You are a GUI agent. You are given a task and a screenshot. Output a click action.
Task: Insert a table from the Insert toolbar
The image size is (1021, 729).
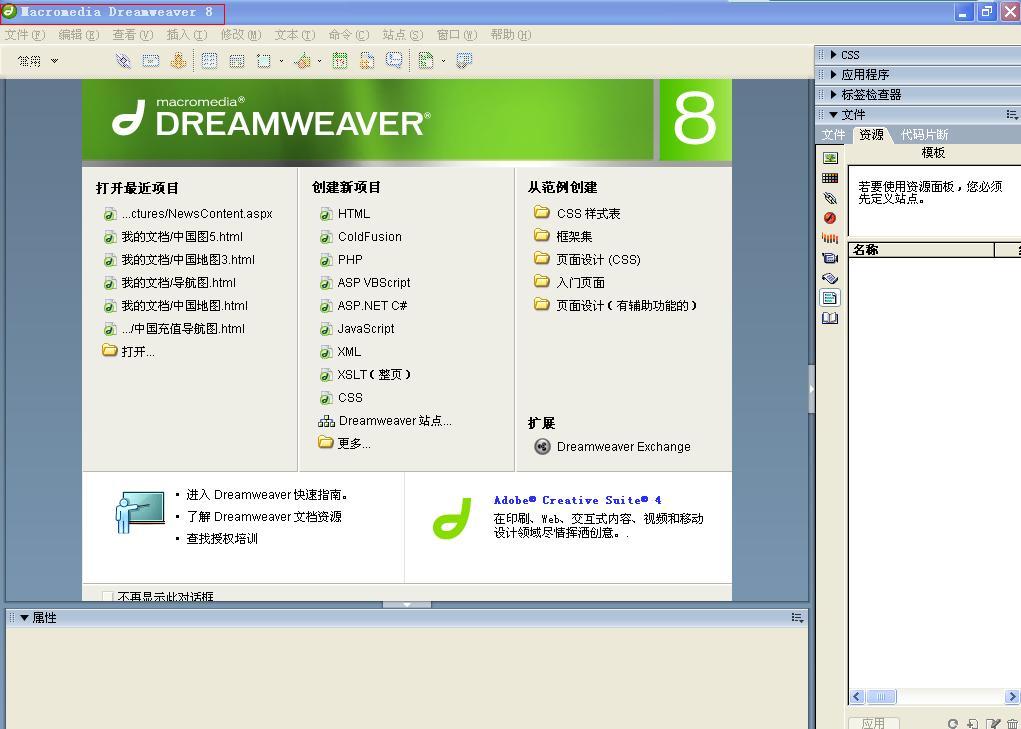click(x=208, y=60)
